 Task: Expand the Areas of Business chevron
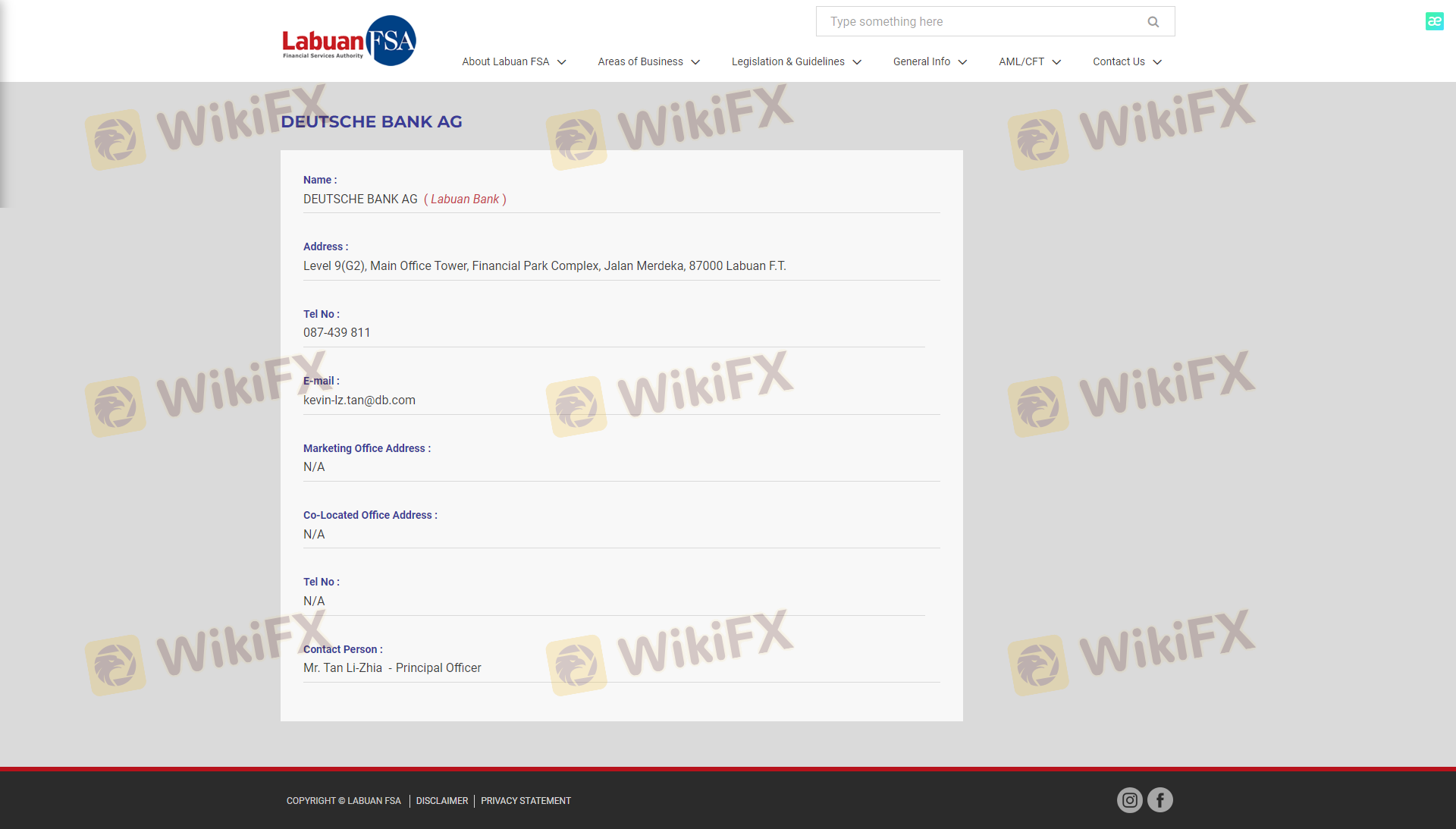695,62
